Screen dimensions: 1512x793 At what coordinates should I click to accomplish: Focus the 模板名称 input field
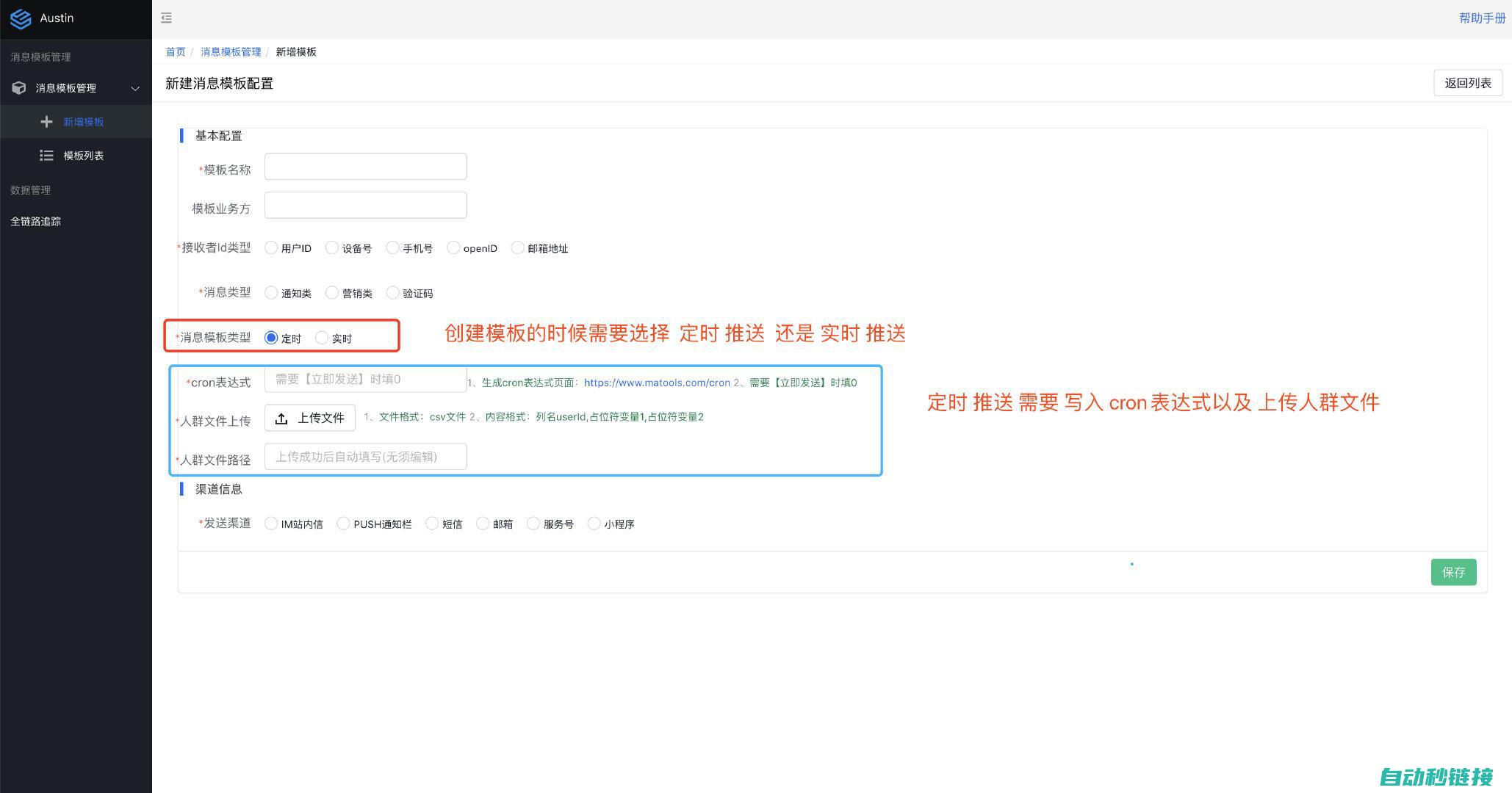click(x=365, y=166)
